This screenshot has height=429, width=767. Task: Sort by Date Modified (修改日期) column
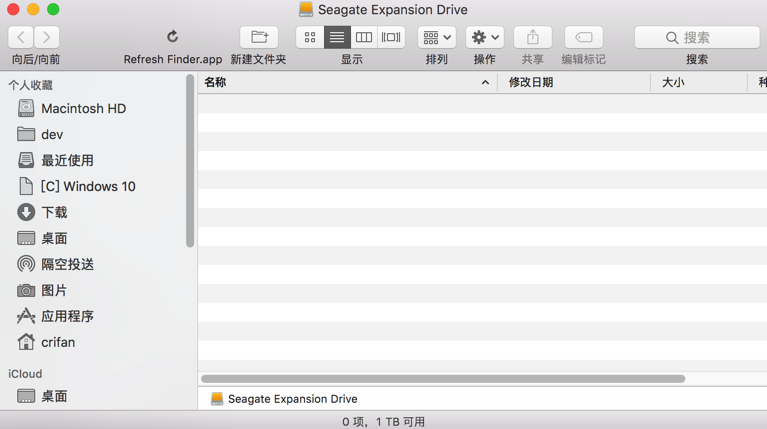531,82
